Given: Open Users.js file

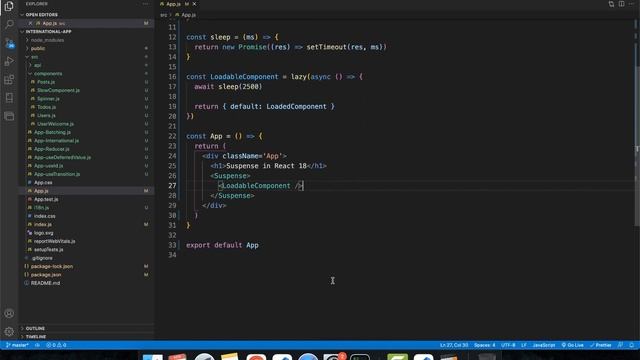Looking at the screenshot, I should coord(46,115).
